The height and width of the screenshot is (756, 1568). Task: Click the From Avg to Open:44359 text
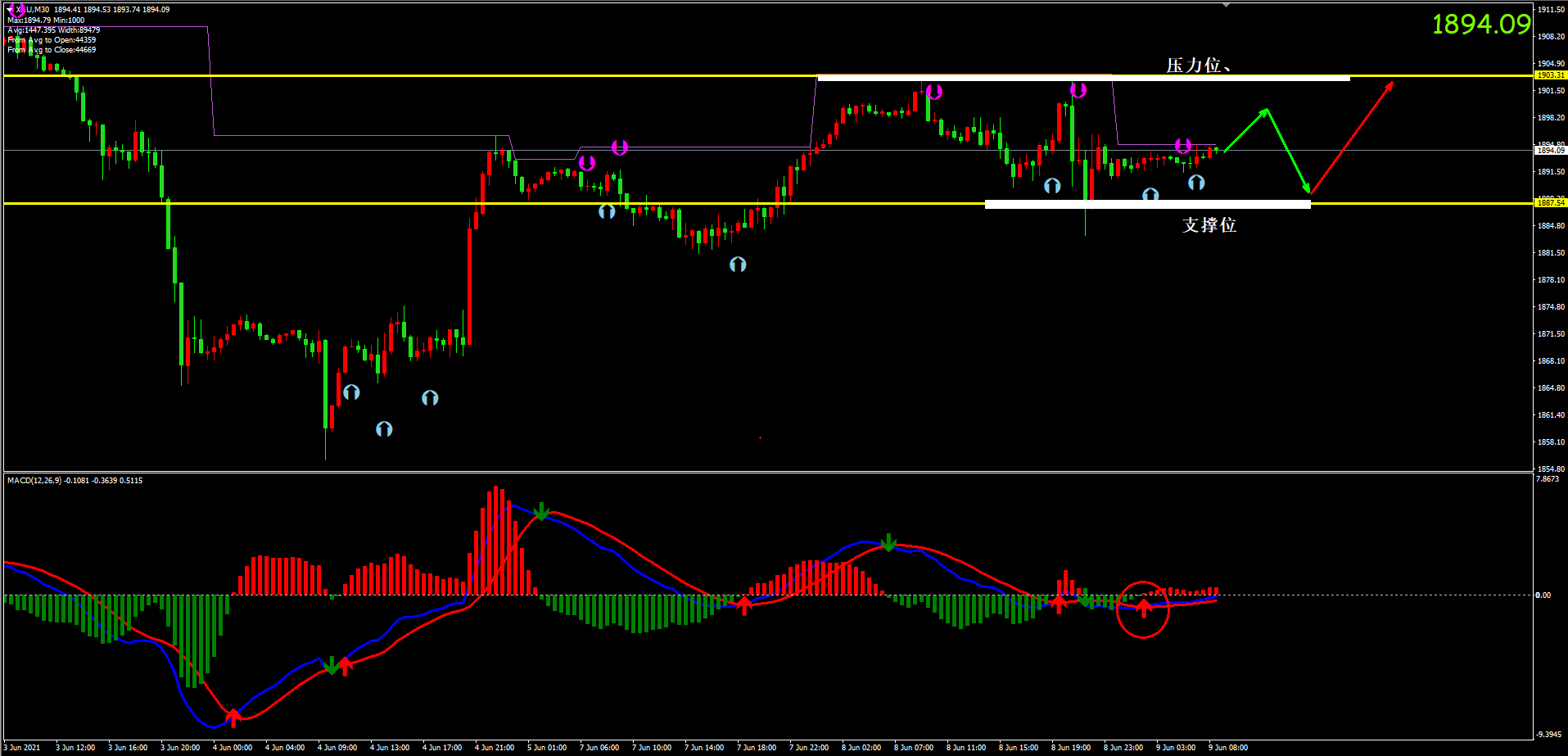tap(52, 40)
